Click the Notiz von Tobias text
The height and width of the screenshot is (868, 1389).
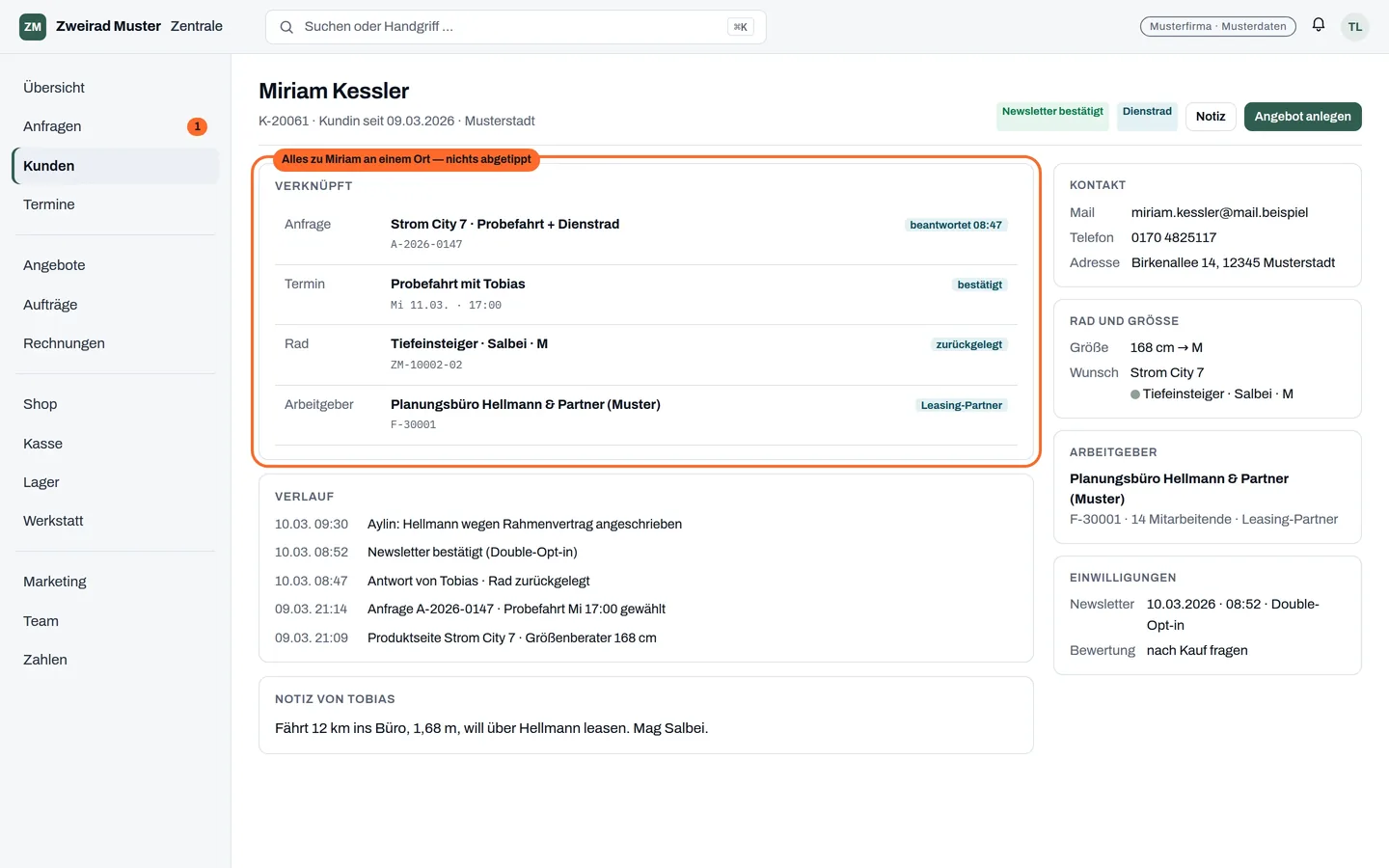491,729
